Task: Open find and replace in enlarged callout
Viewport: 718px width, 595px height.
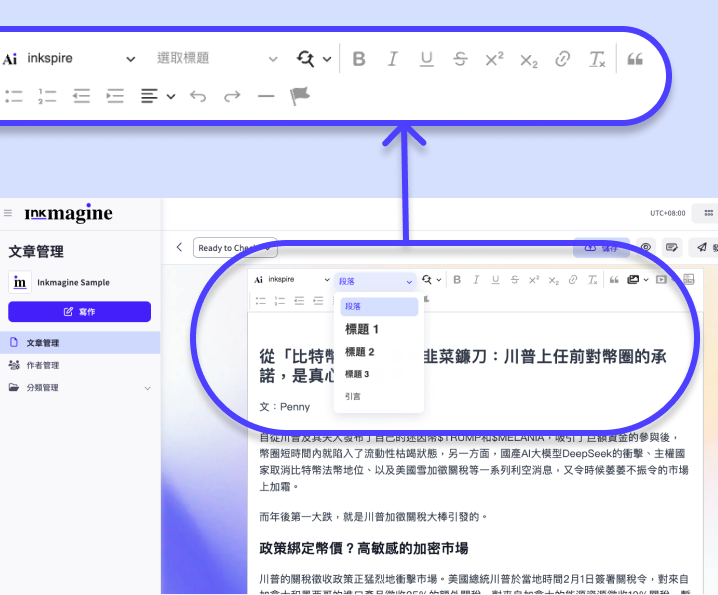Action: tap(305, 59)
